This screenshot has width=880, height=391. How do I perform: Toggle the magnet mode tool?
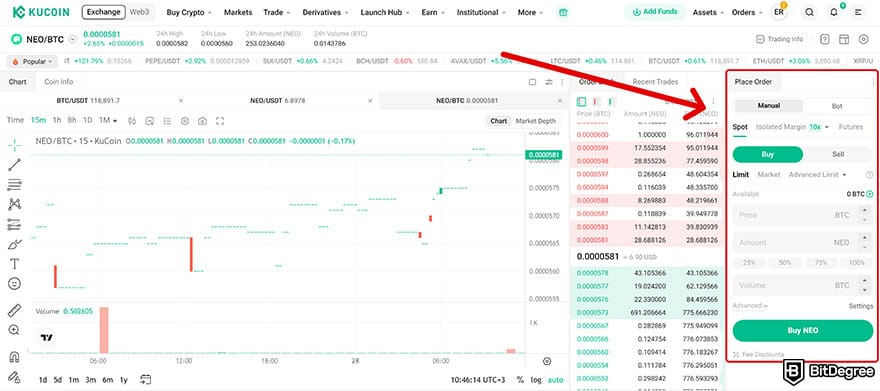coord(15,356)
